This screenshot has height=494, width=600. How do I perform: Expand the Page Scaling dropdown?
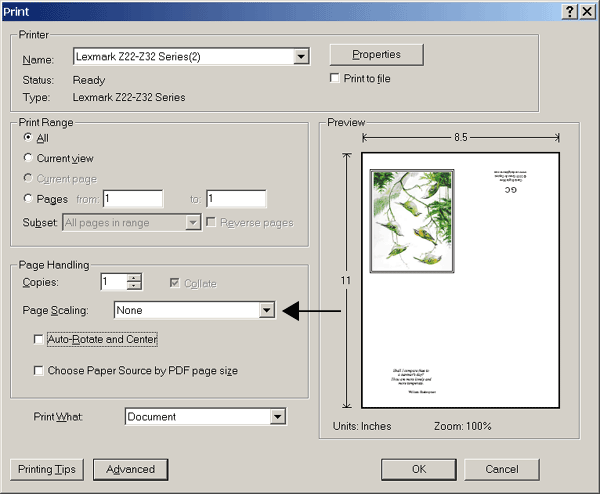click(x=266, y=311)
